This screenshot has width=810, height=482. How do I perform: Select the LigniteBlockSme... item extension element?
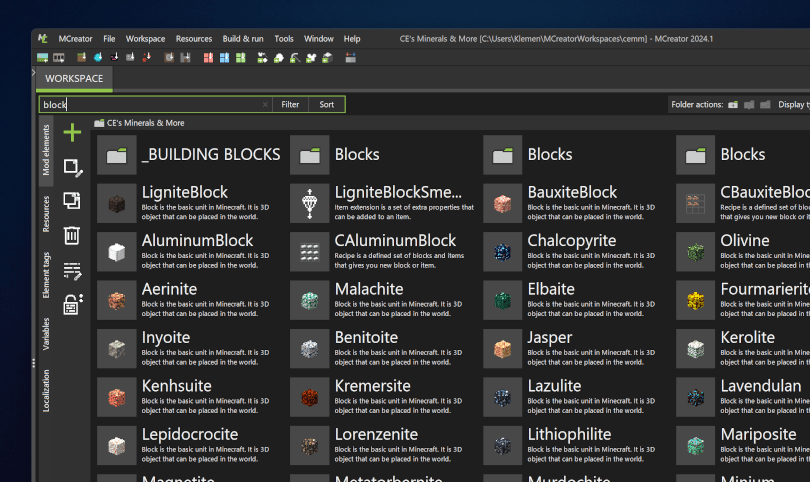(x=383, y=204)
